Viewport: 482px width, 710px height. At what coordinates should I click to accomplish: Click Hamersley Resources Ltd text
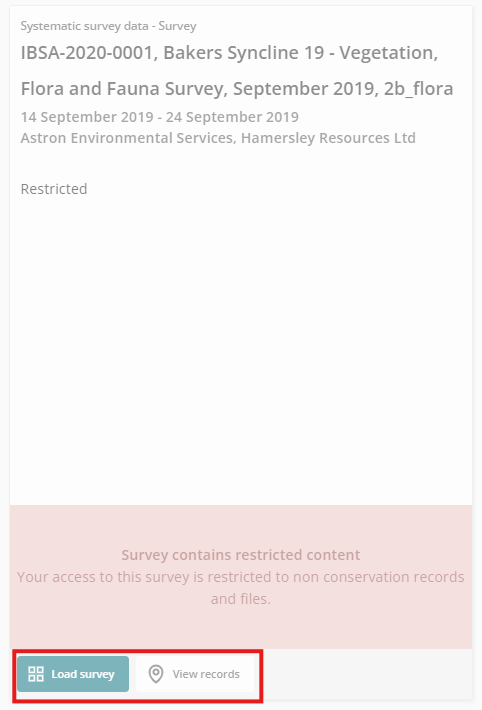click(328, 138)
